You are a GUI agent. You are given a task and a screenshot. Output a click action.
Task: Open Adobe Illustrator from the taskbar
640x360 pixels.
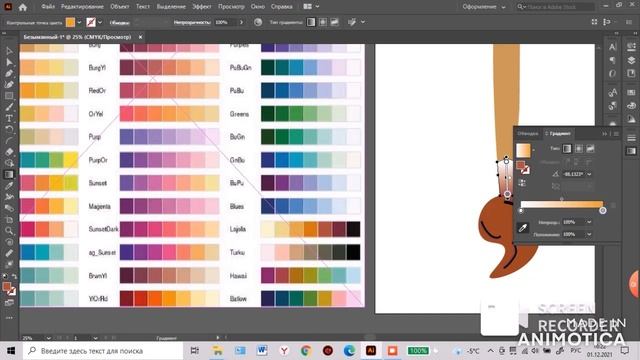coord(371,351)
